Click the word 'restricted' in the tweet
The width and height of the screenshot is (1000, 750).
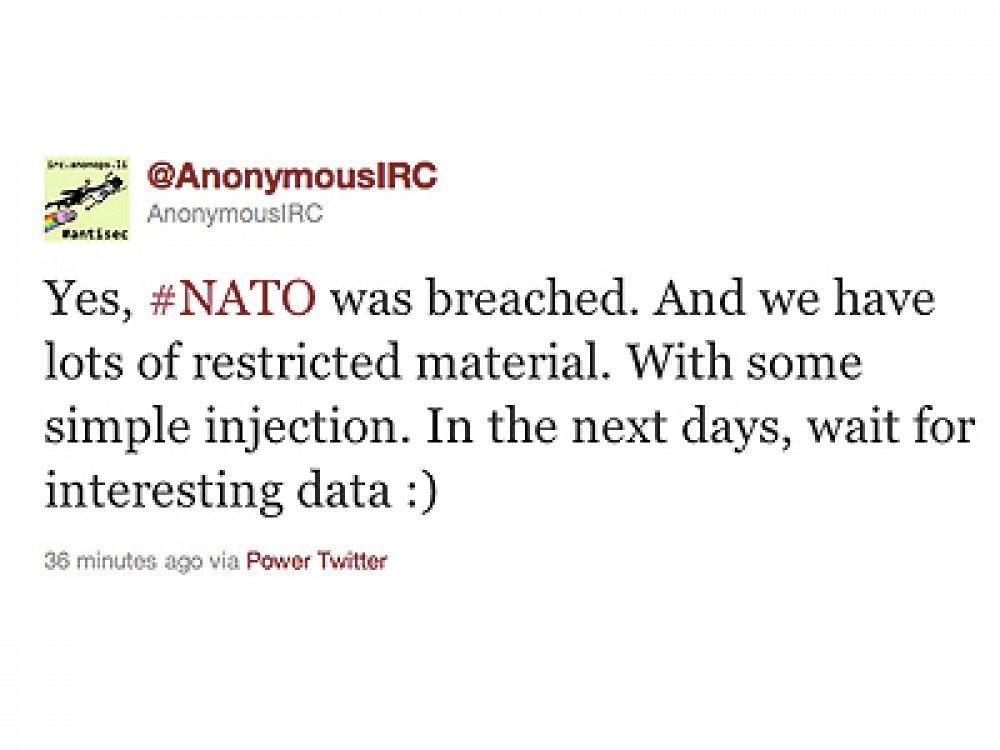tap(296, 362)
